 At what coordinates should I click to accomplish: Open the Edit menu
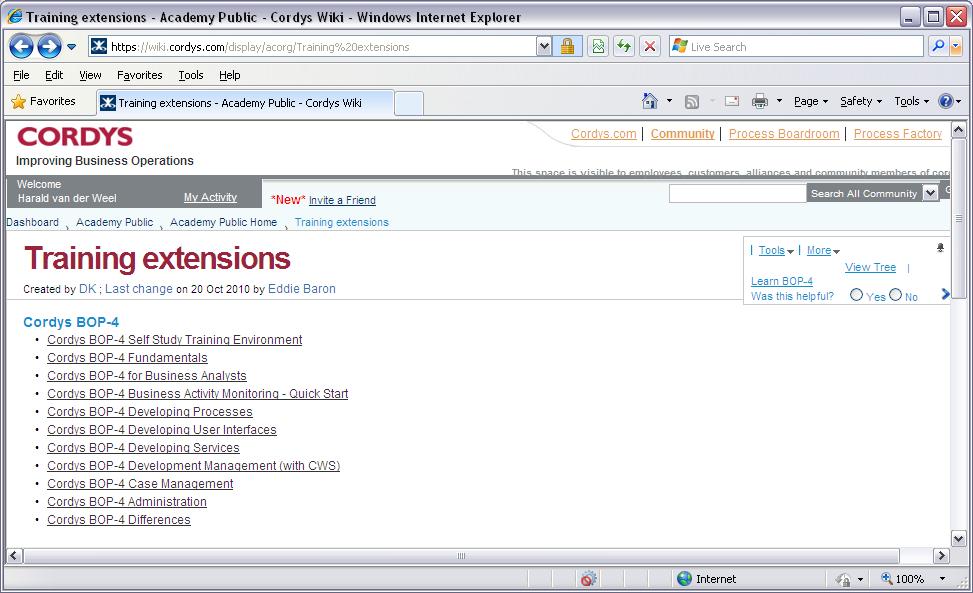tap(54, 75)
